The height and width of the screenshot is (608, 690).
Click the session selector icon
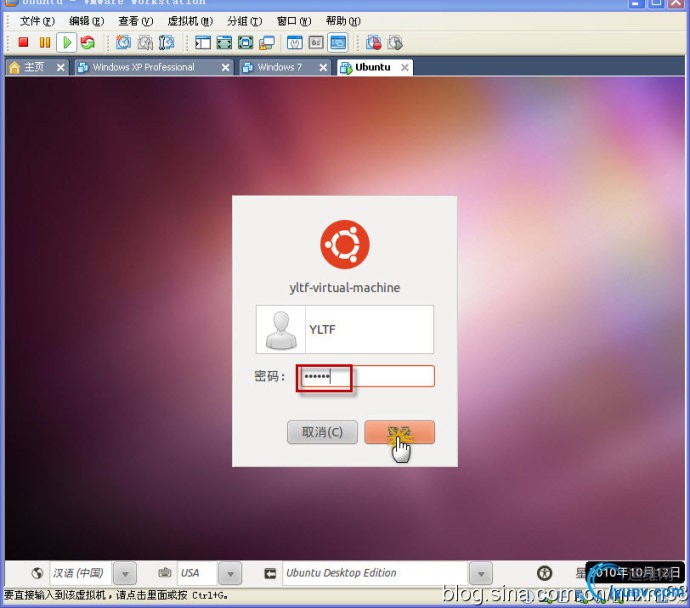tap(270, 573)
